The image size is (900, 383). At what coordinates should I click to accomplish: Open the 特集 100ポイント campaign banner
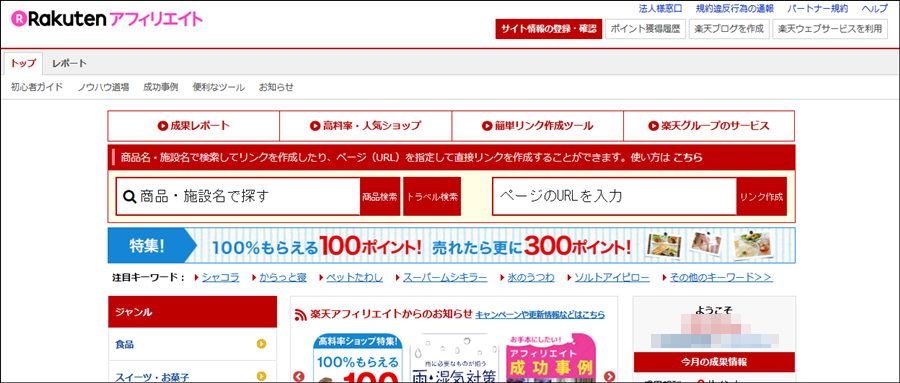click(x=451, y=246)
